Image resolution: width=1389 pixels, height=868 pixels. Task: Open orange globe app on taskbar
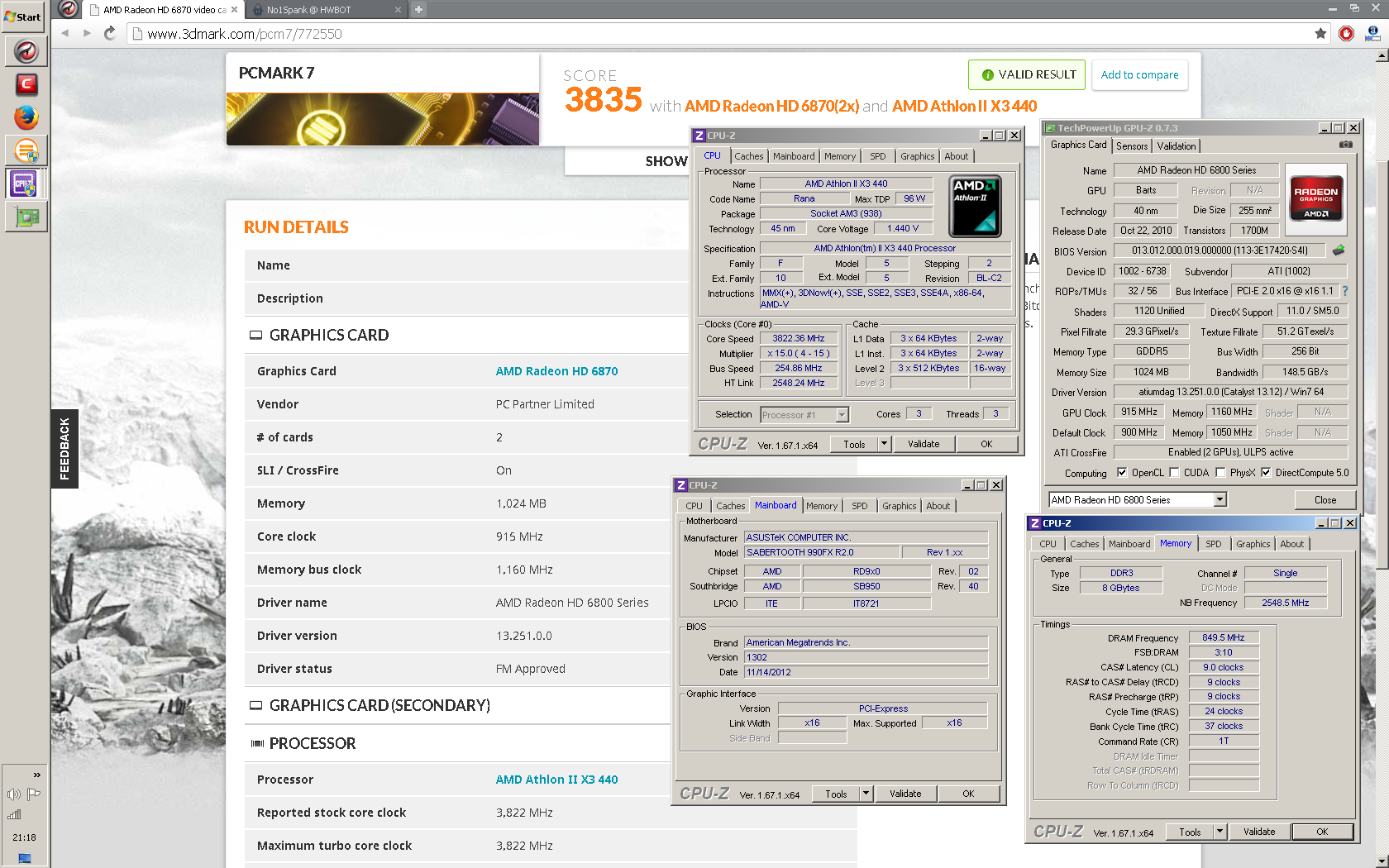point(26,151)
